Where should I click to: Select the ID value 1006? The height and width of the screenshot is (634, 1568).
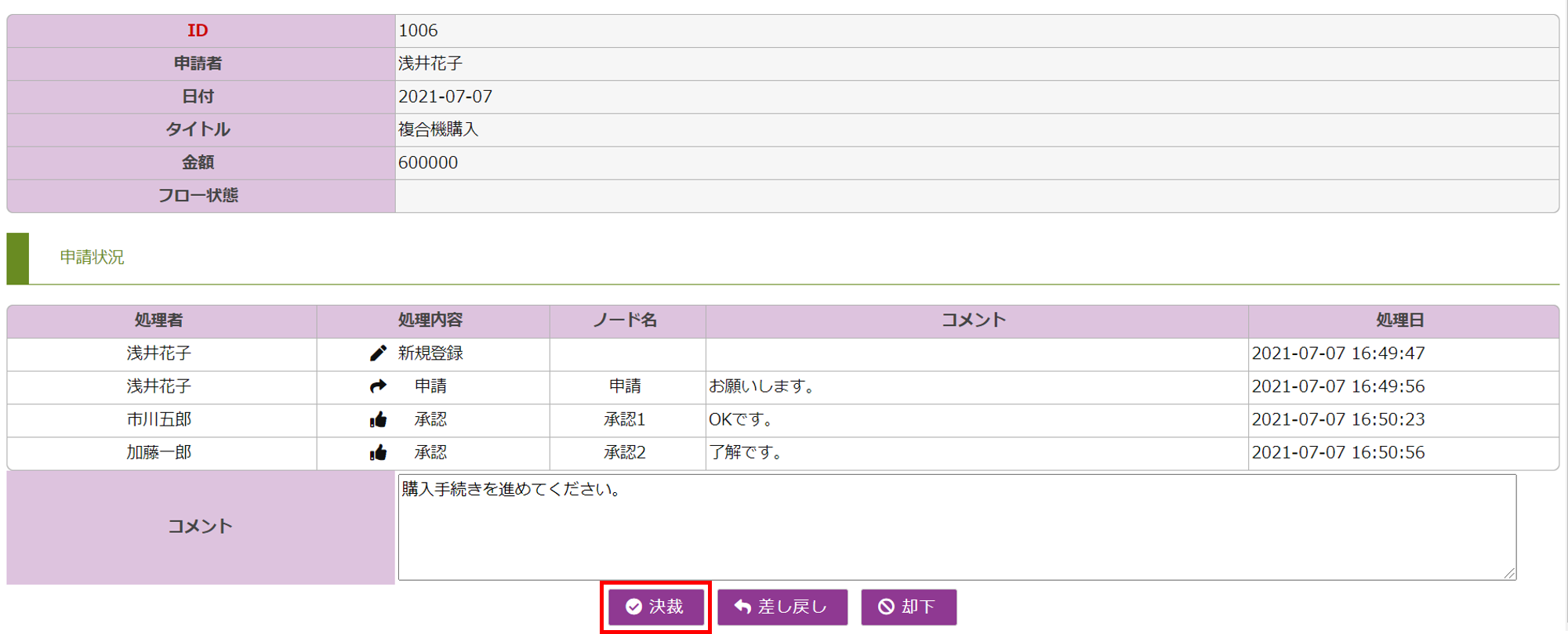click(x=418, y=31)
